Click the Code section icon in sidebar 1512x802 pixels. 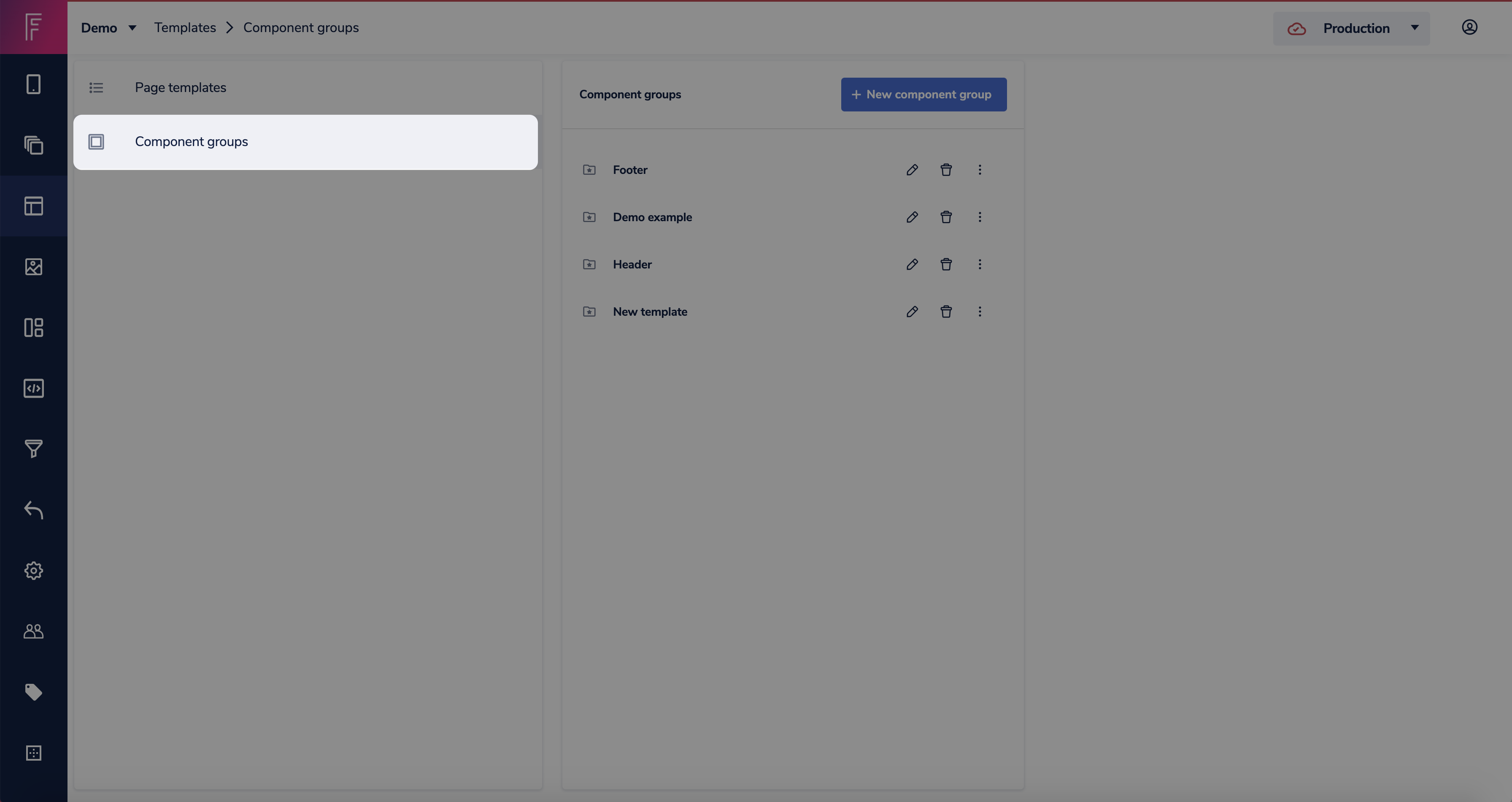click(x=33, y=387)
